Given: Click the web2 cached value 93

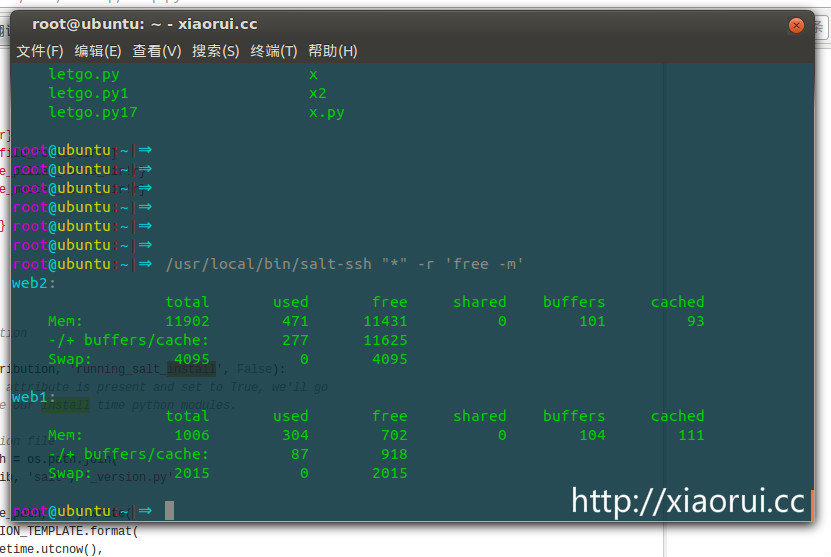Looking at the screenshot, I should [x=695, y=321].
